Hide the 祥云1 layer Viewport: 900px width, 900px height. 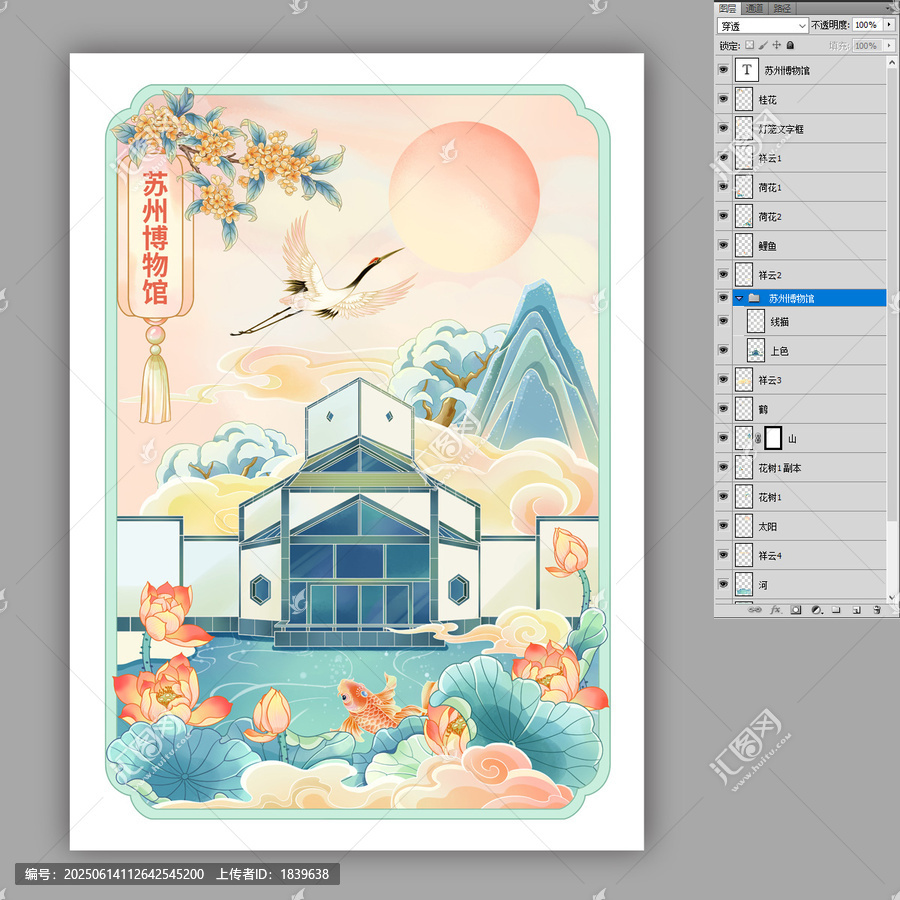coord(723,158)
